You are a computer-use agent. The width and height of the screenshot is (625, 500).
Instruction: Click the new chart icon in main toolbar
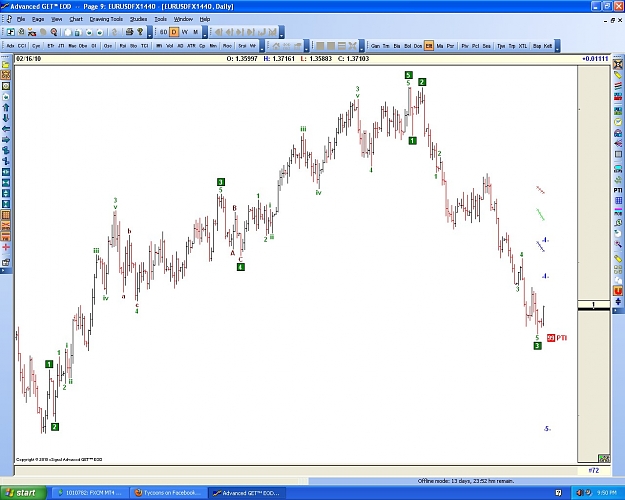[x=10, y=32]
